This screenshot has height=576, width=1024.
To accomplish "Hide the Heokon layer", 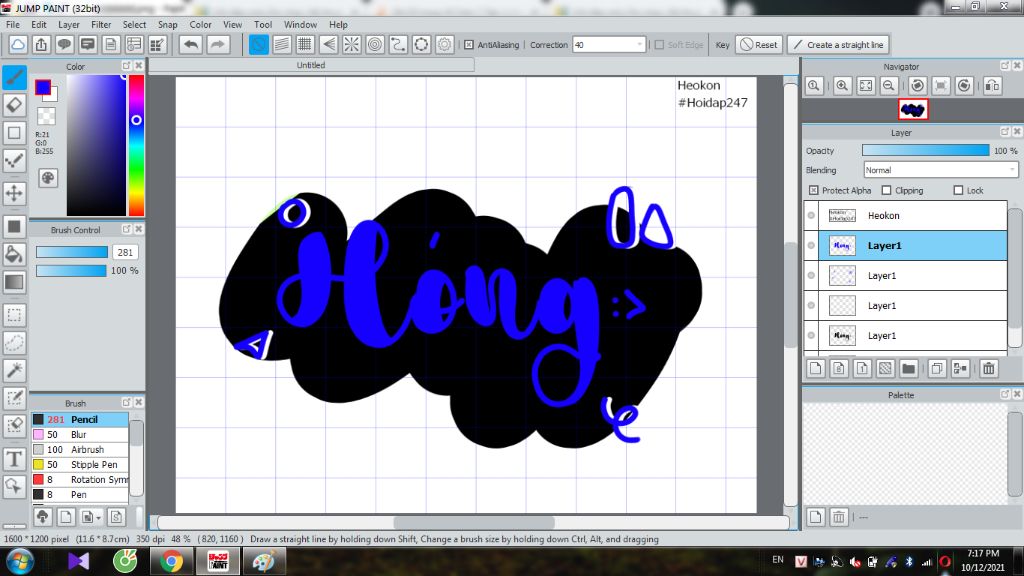I will pyautogui.click(x=811, y=216).
